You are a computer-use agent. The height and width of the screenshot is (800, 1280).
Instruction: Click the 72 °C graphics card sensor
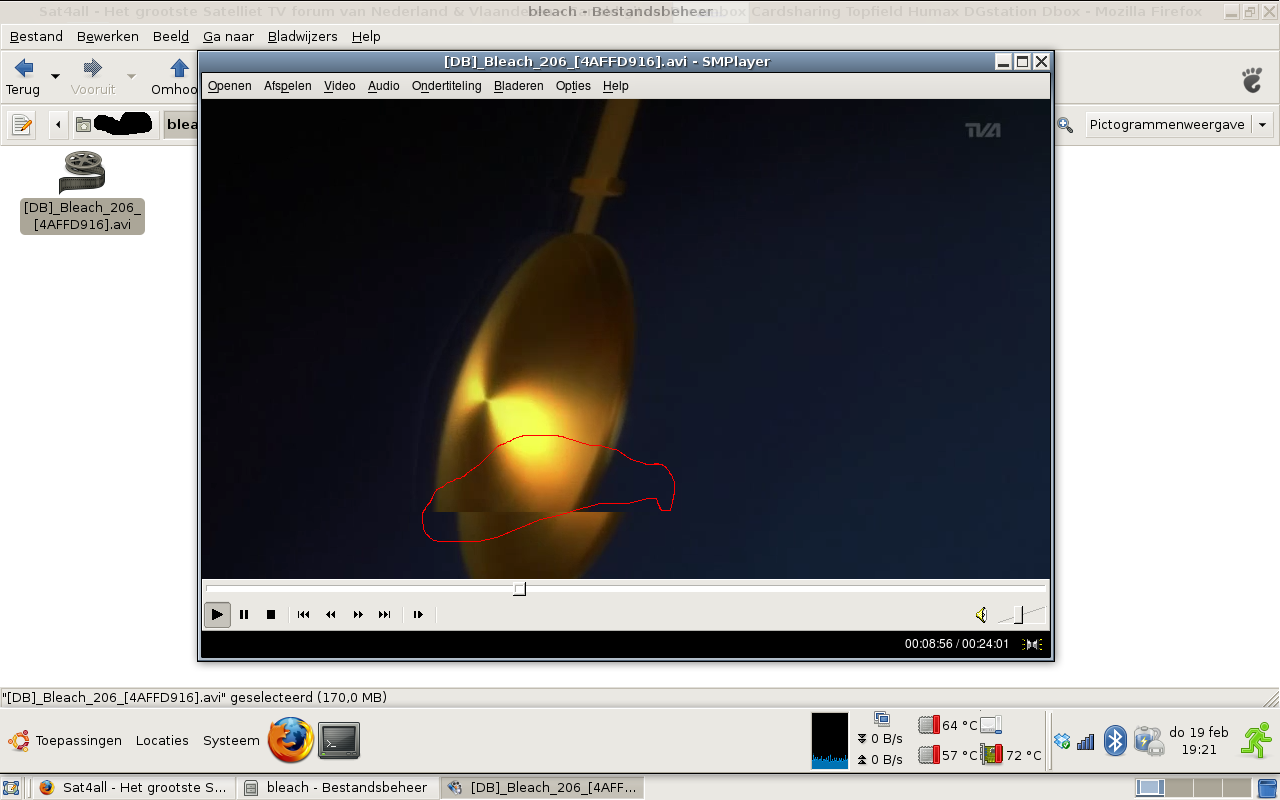1012,755
